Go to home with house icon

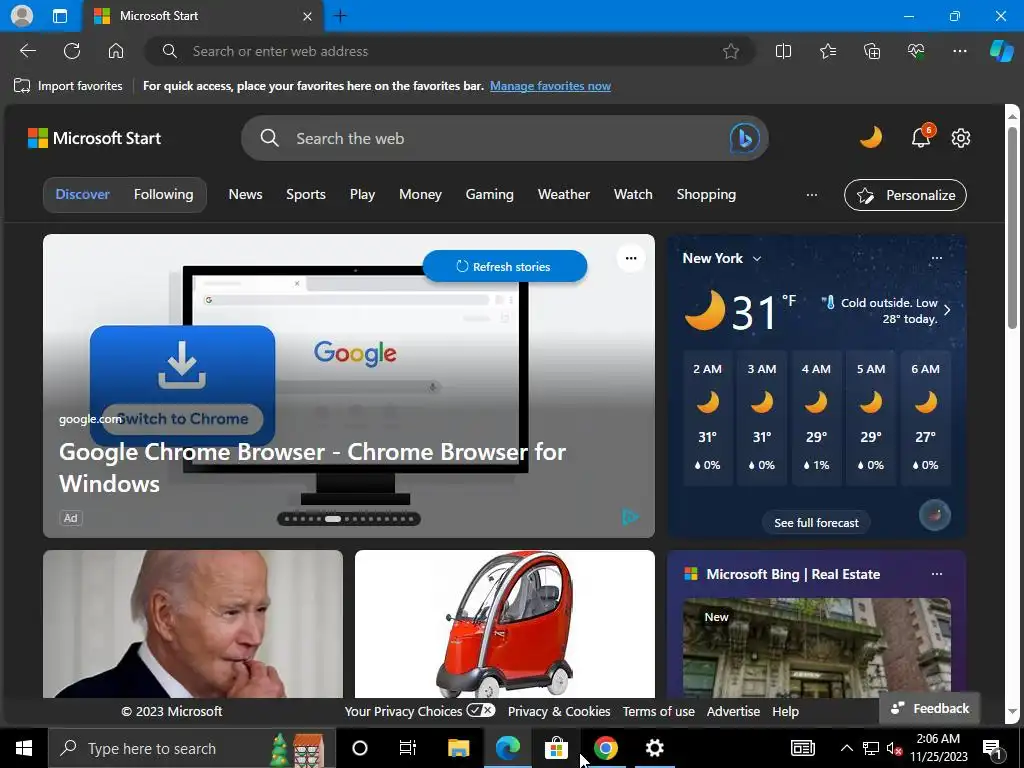[116, 51]
